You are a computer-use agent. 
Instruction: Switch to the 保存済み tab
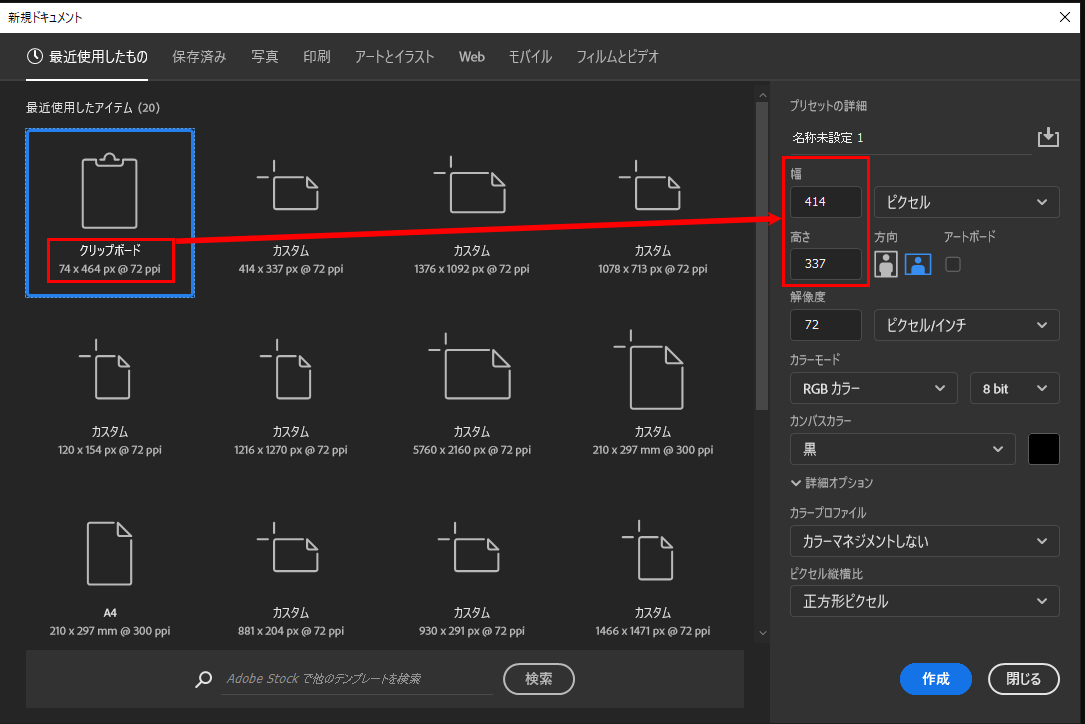pyautogui.click(x=199, y=57)
